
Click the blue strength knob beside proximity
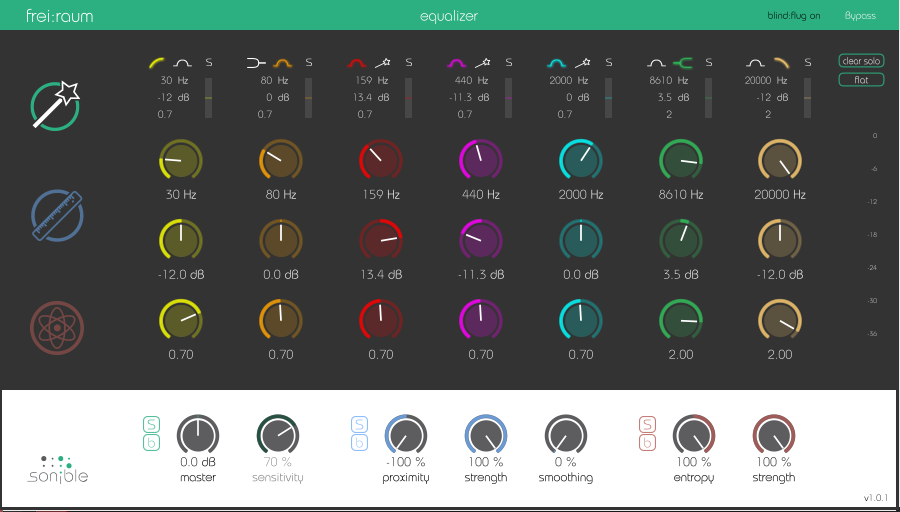pyautogui.click(x=486, y=435)
